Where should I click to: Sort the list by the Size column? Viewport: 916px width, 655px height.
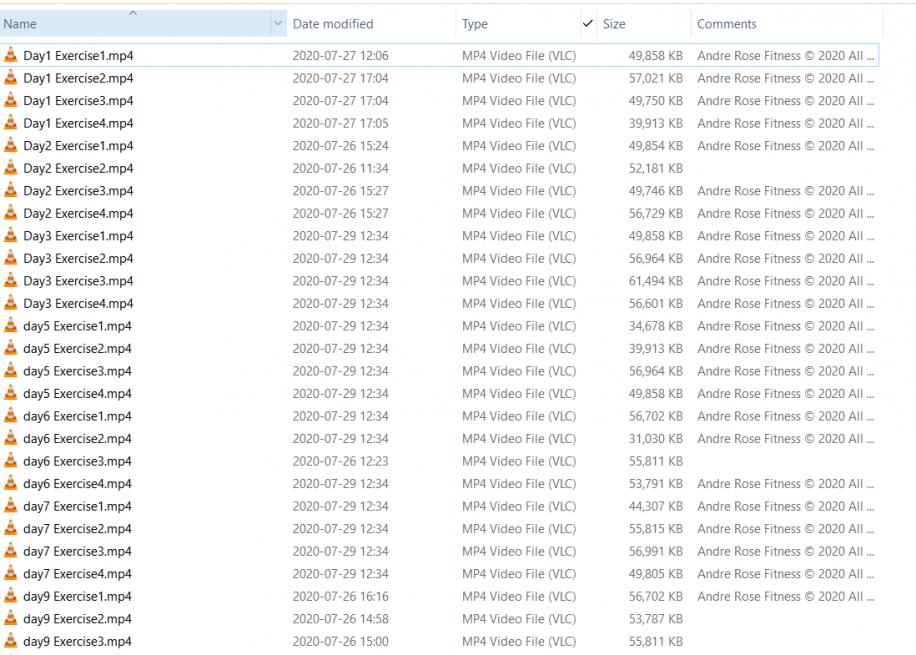614,24
